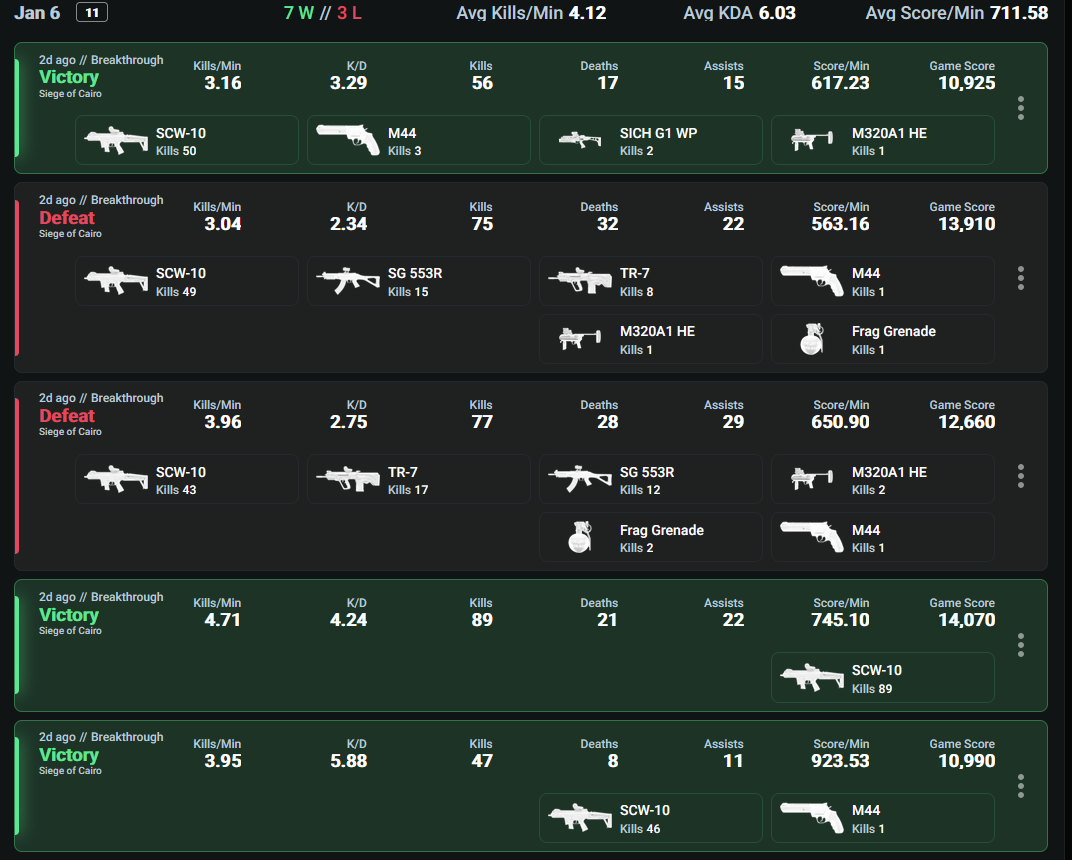Image resolution: width=1072 pixels, height=860 pixels.
Task: Click Deaths value 32
Action: click(x=608, y=224)
